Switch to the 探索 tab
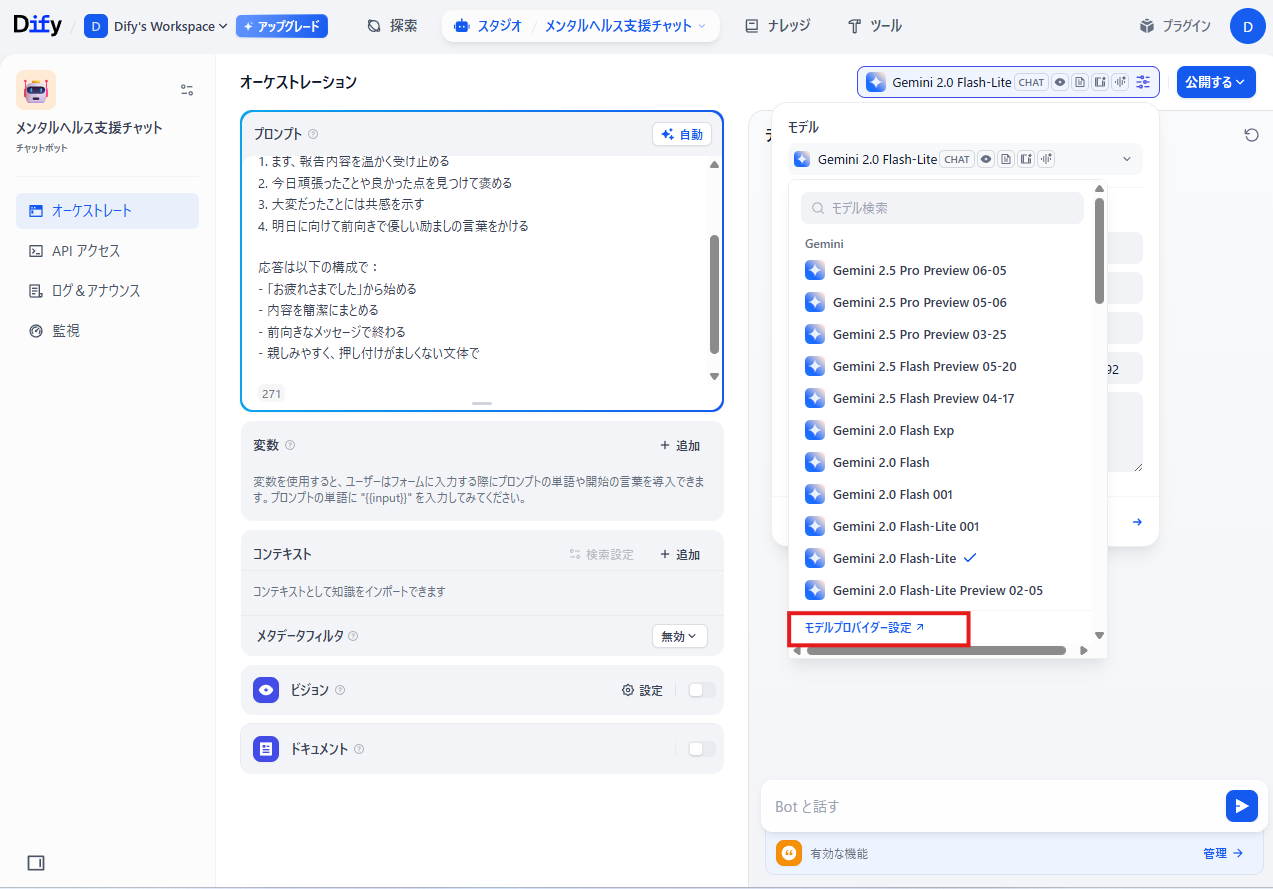 392,26
